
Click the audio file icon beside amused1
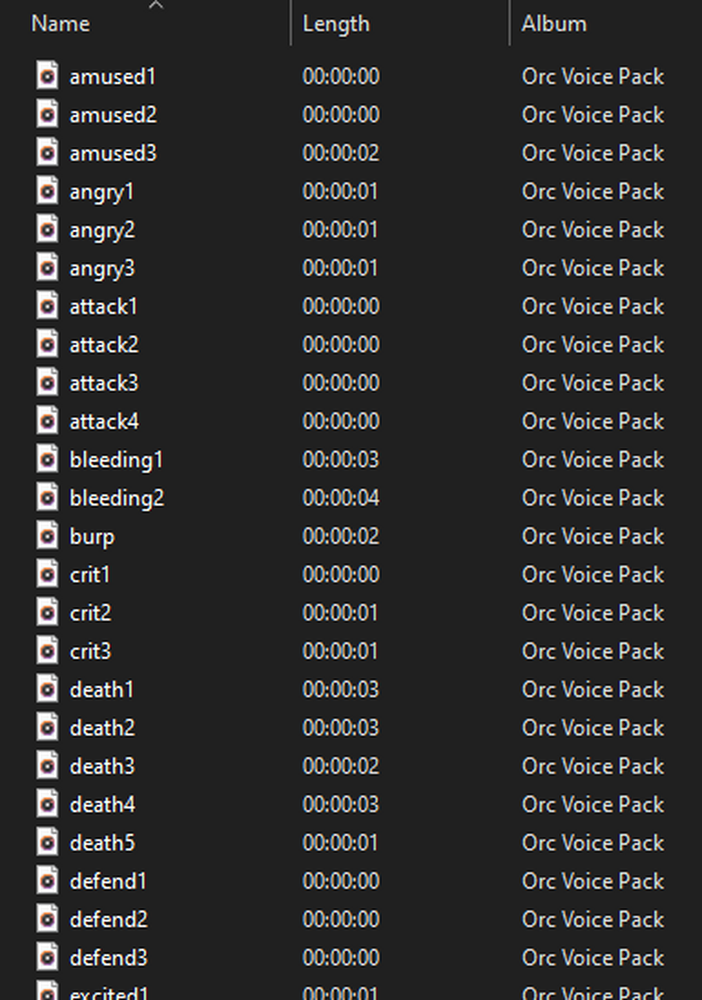click(x=47, y=76)
